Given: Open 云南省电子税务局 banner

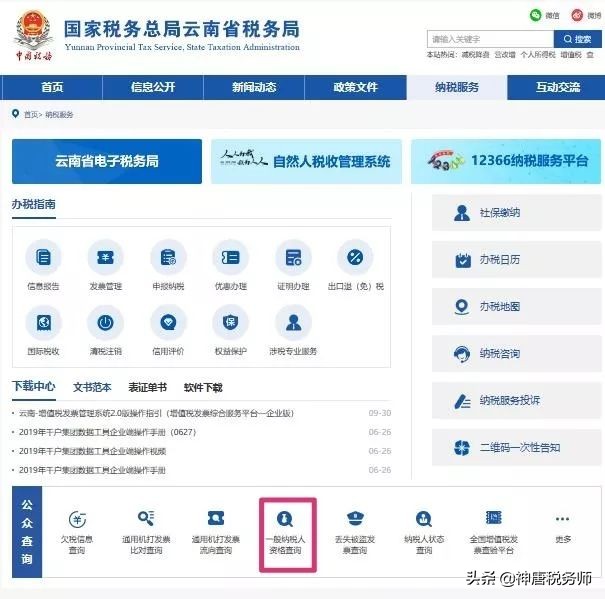Looking at the screenshot, I should 107,161.
